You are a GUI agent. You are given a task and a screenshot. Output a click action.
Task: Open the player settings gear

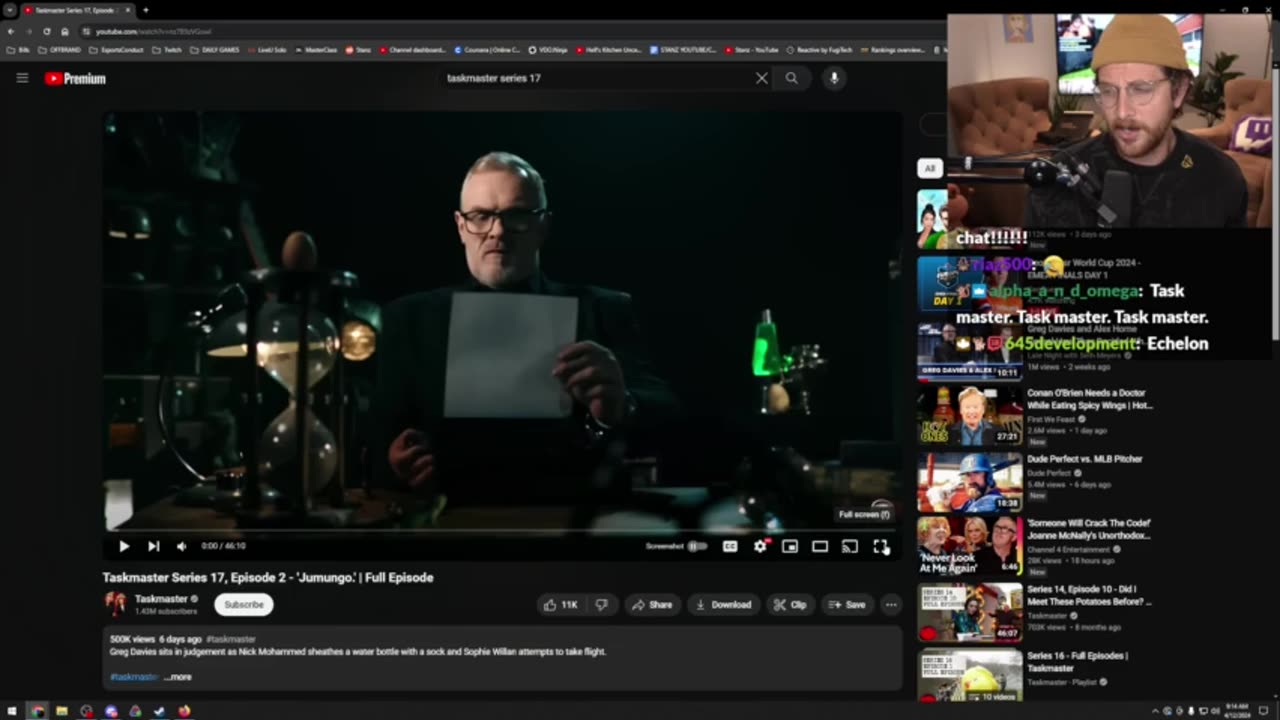[x=760, y=546]
